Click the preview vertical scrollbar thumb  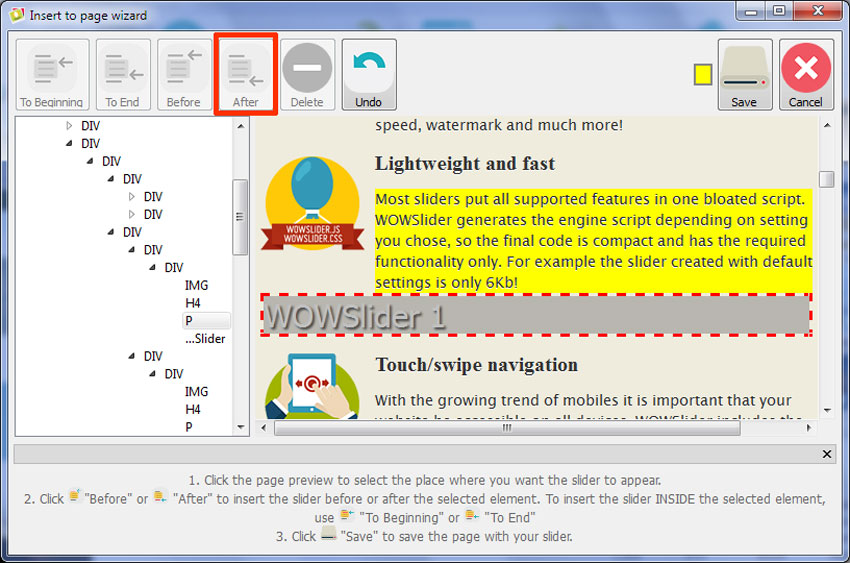tap(826, 179)
